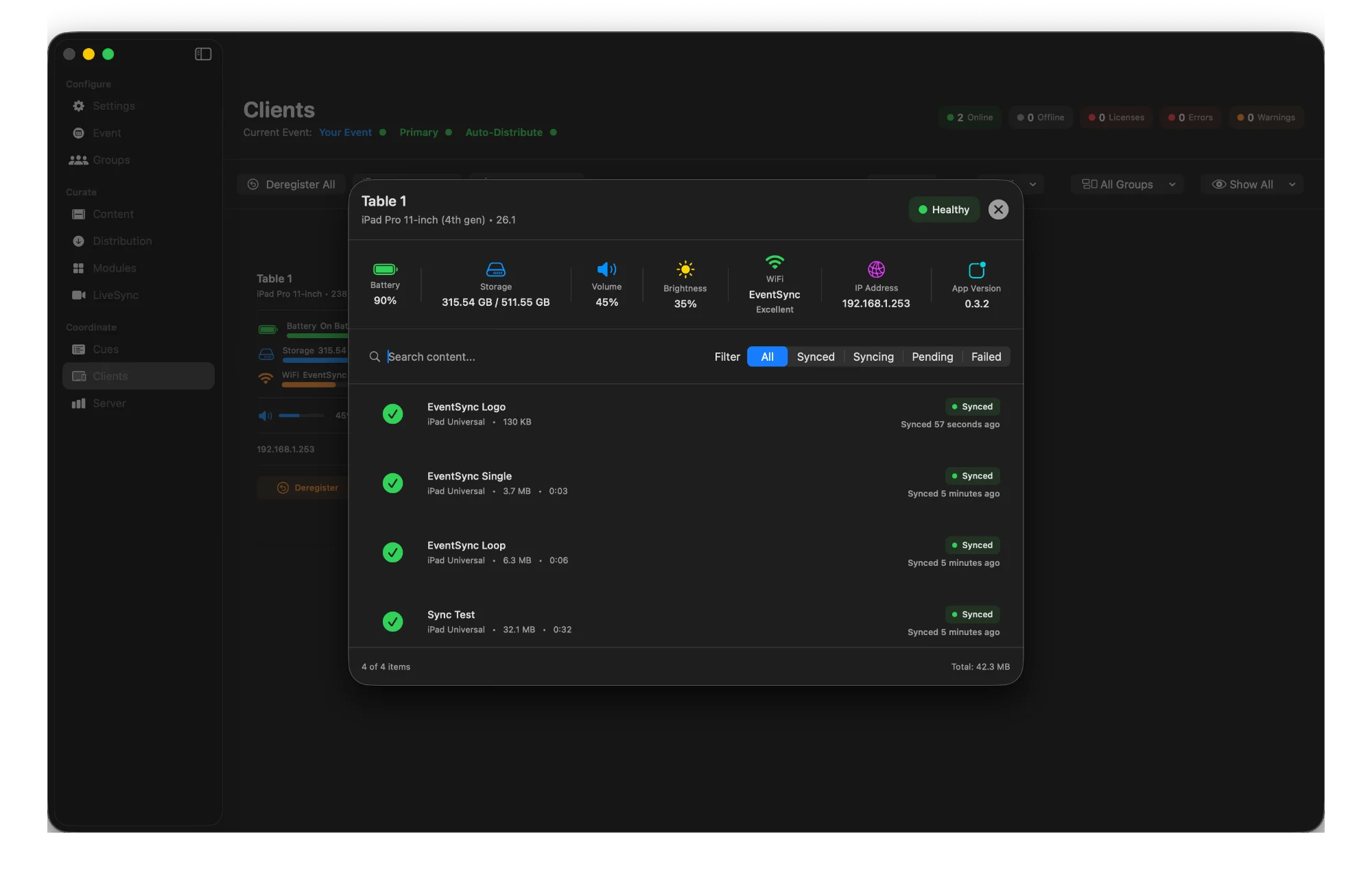Open the Show All dropdown

pyautogui.click(x=1251, y=184)
